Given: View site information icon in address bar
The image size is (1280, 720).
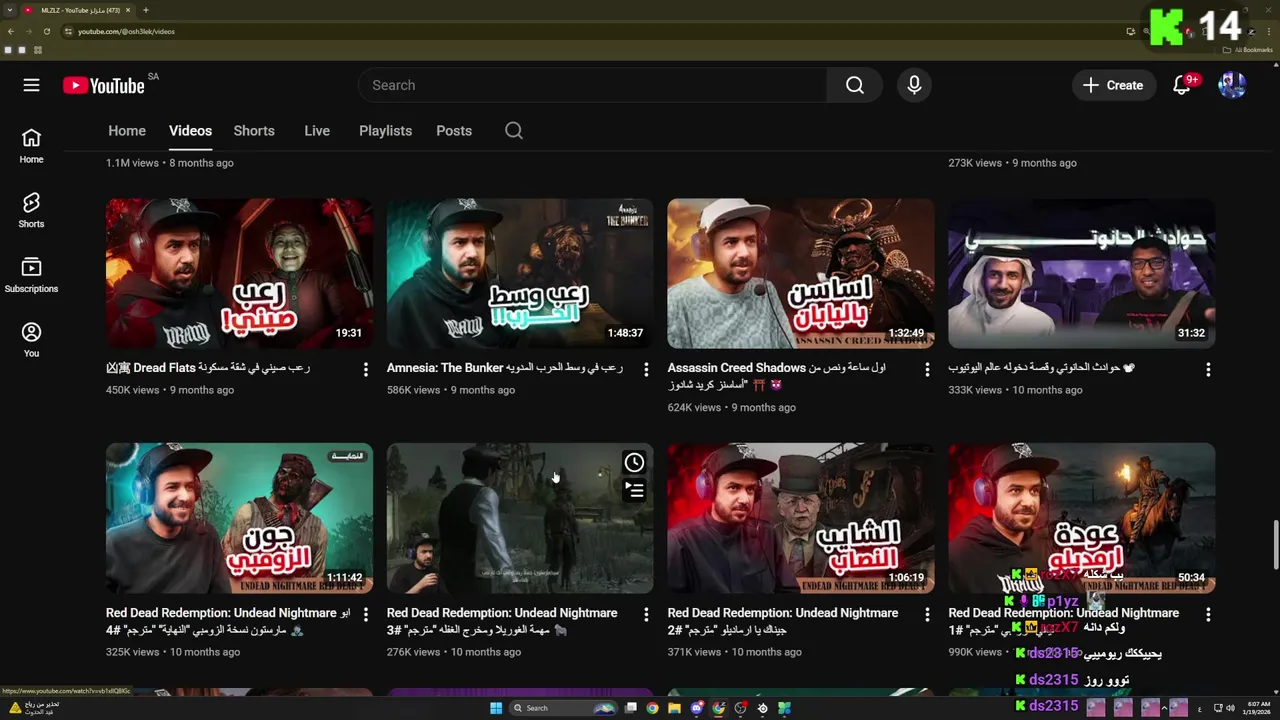Looking at the screenshot, I should (x=68, y=31).
